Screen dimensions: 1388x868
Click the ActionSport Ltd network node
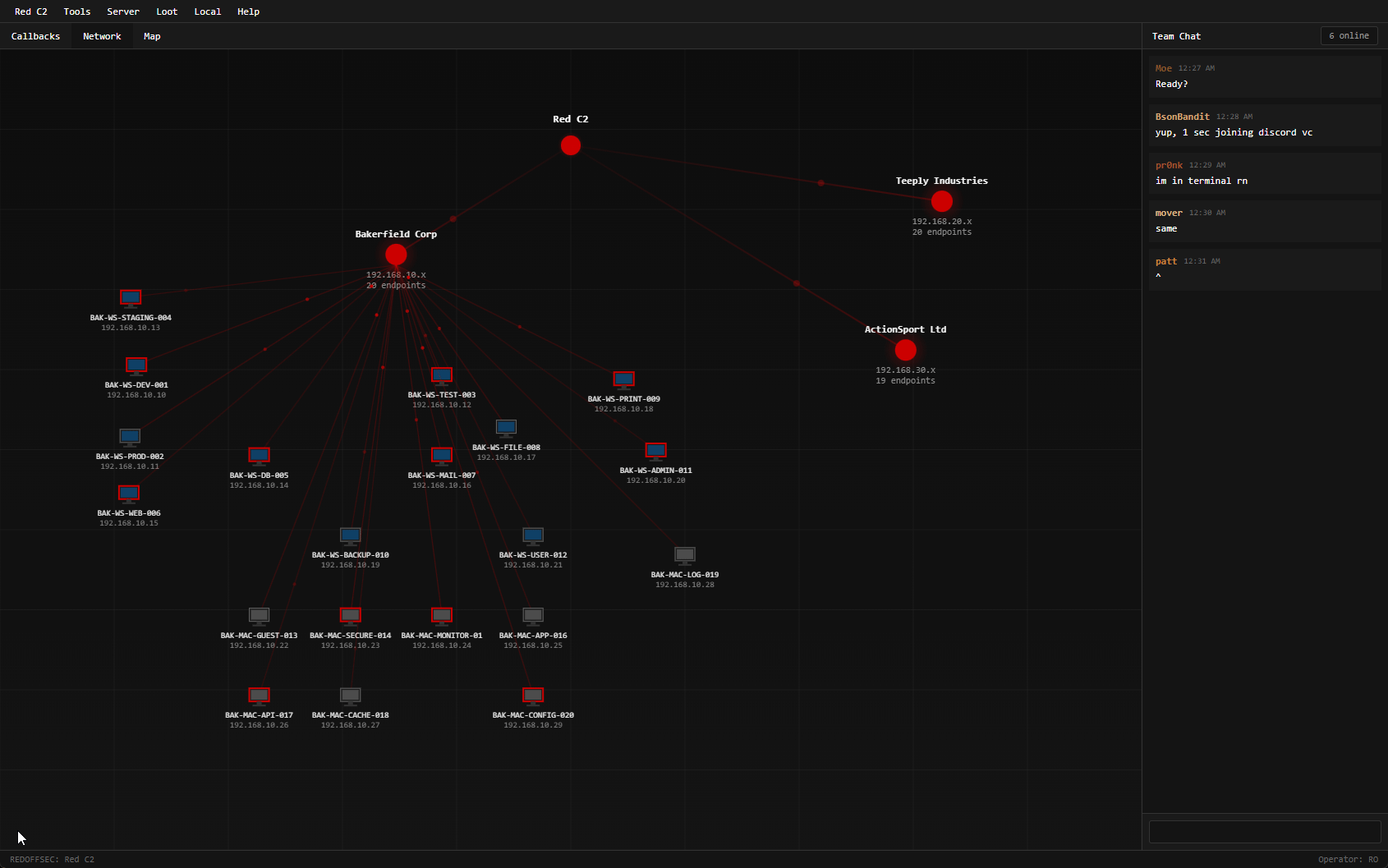coord(906,351)
